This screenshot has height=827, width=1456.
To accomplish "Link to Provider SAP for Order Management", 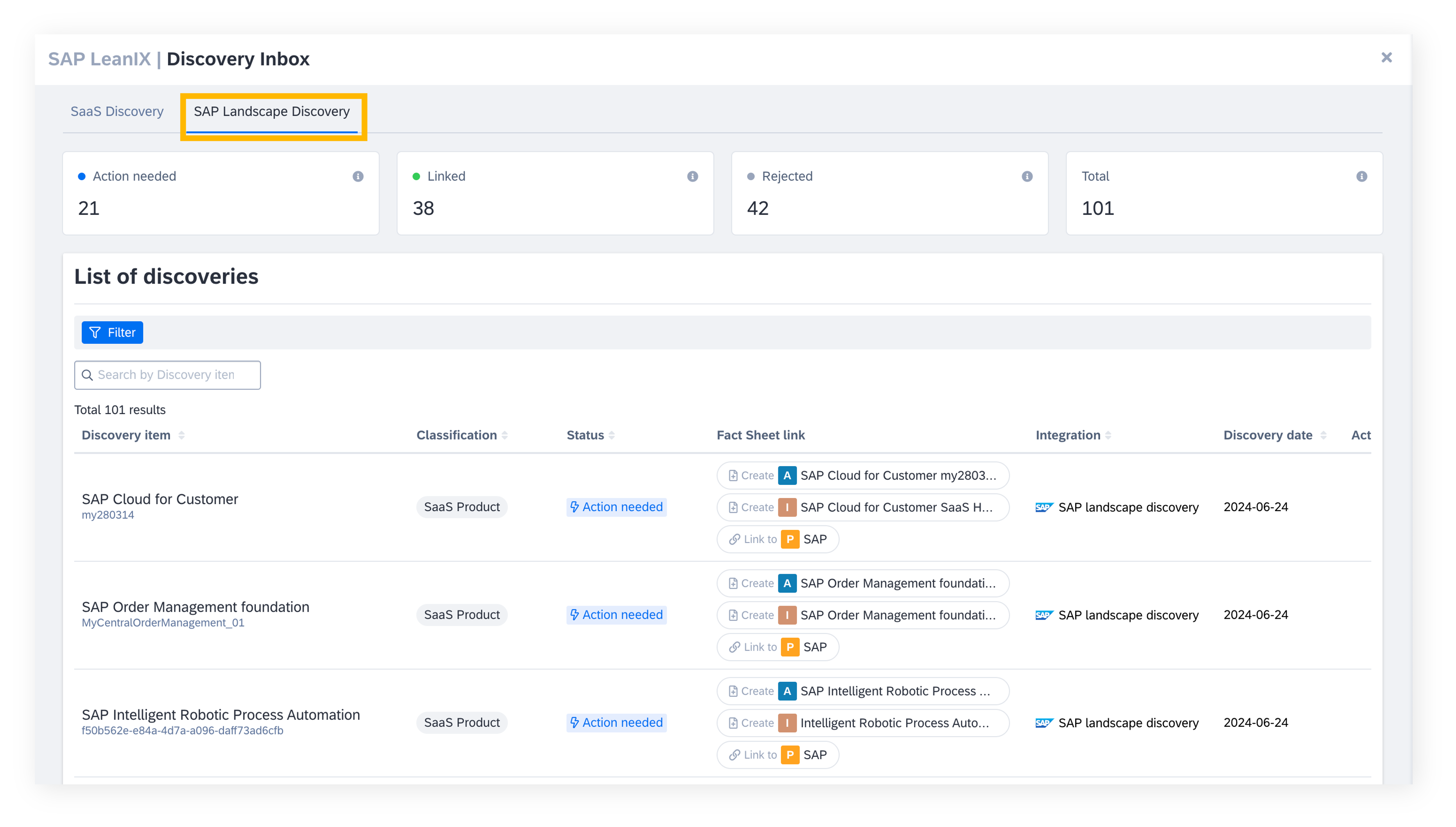I will point(778,647).
